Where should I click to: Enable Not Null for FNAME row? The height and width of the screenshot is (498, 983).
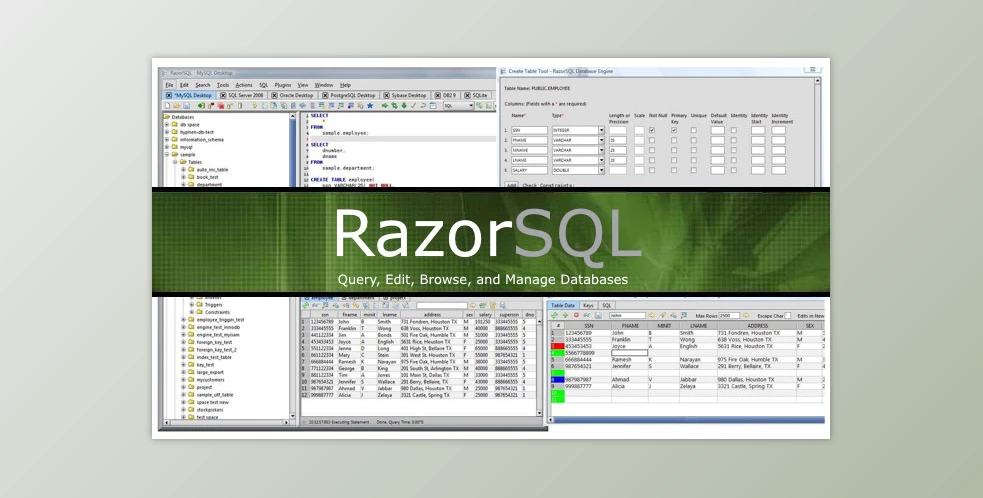point(652,140)
